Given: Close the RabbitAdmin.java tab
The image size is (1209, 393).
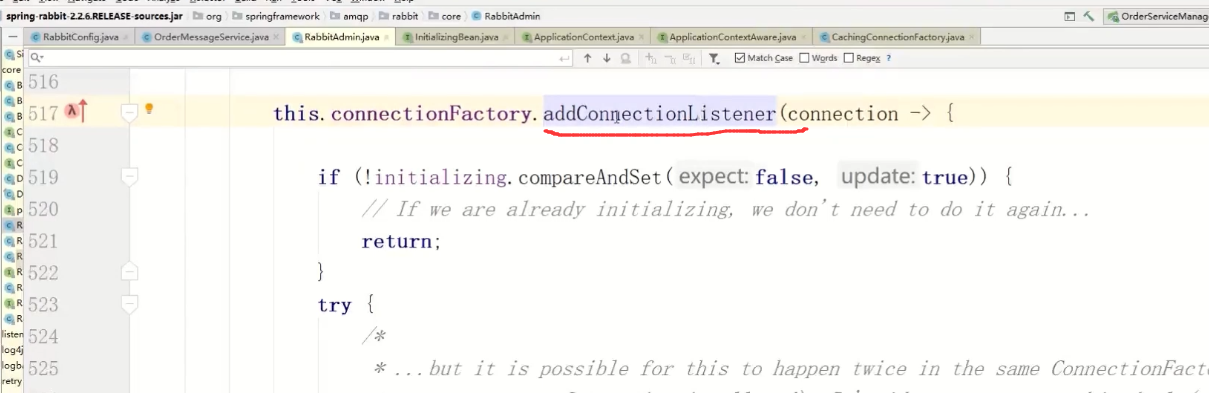Looking at the screenshot, I should 388,37.
